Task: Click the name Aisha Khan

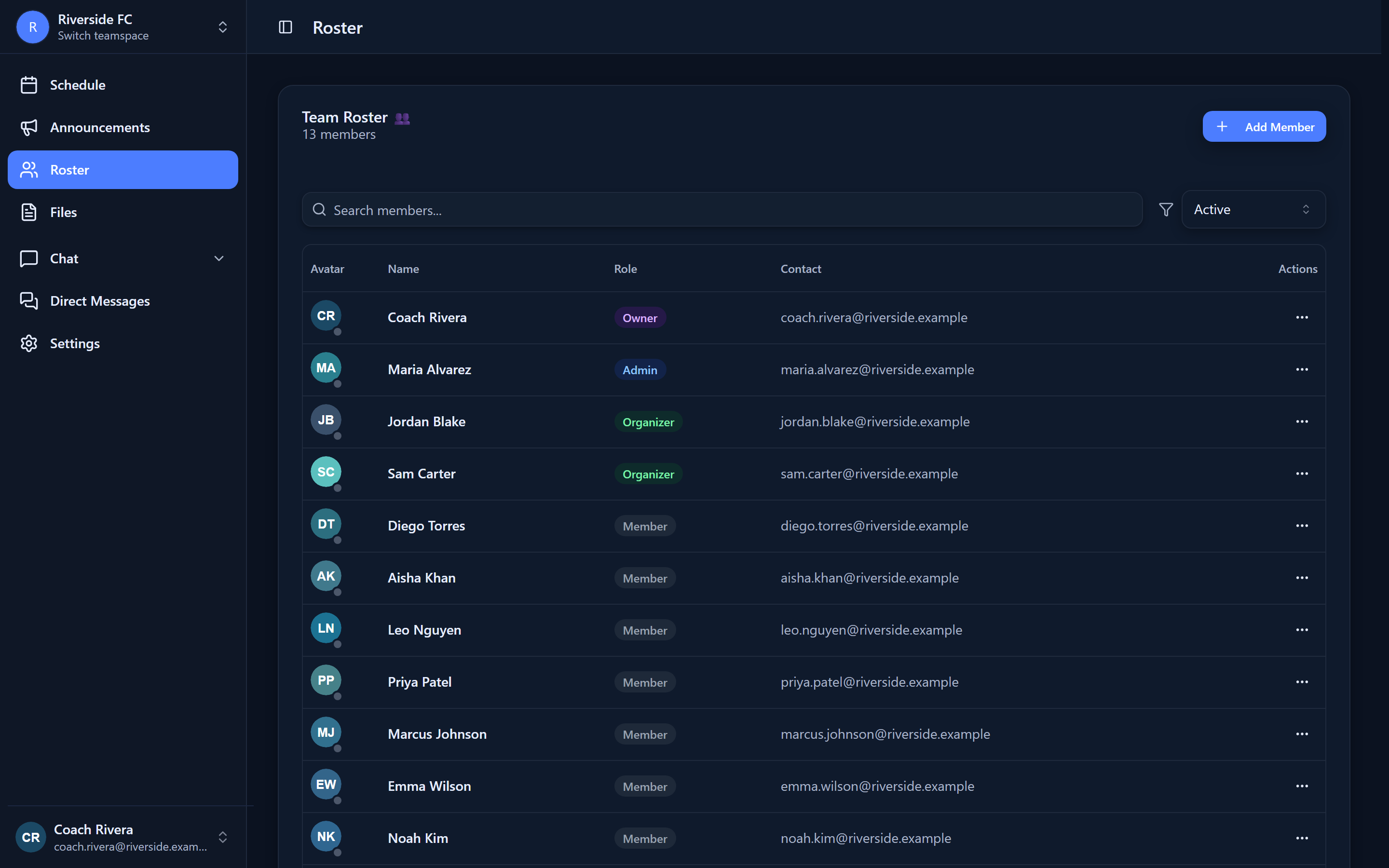Action: pyautogui.click(x=422, y=578)
